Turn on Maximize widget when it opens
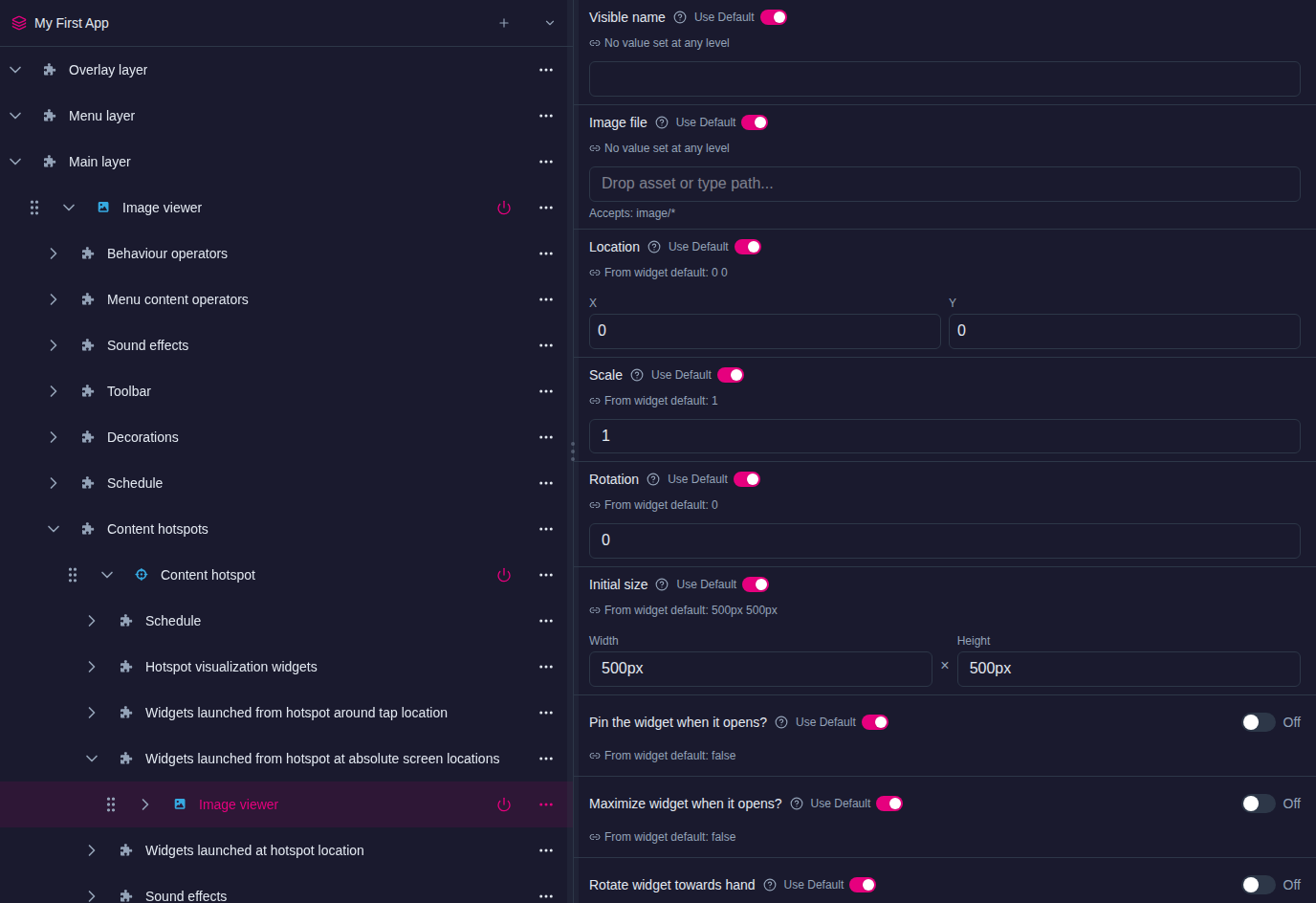The image size is (1316, 903). [x=1259, y=804]
